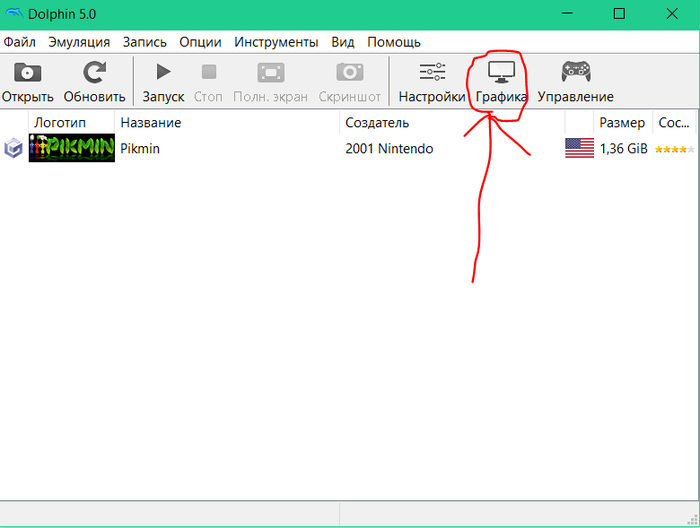Click the Обновить (Refresh) toolbar icon
The width and height of the screenshot is (700, 528).
pyautogui.click(x=95, y=73)
